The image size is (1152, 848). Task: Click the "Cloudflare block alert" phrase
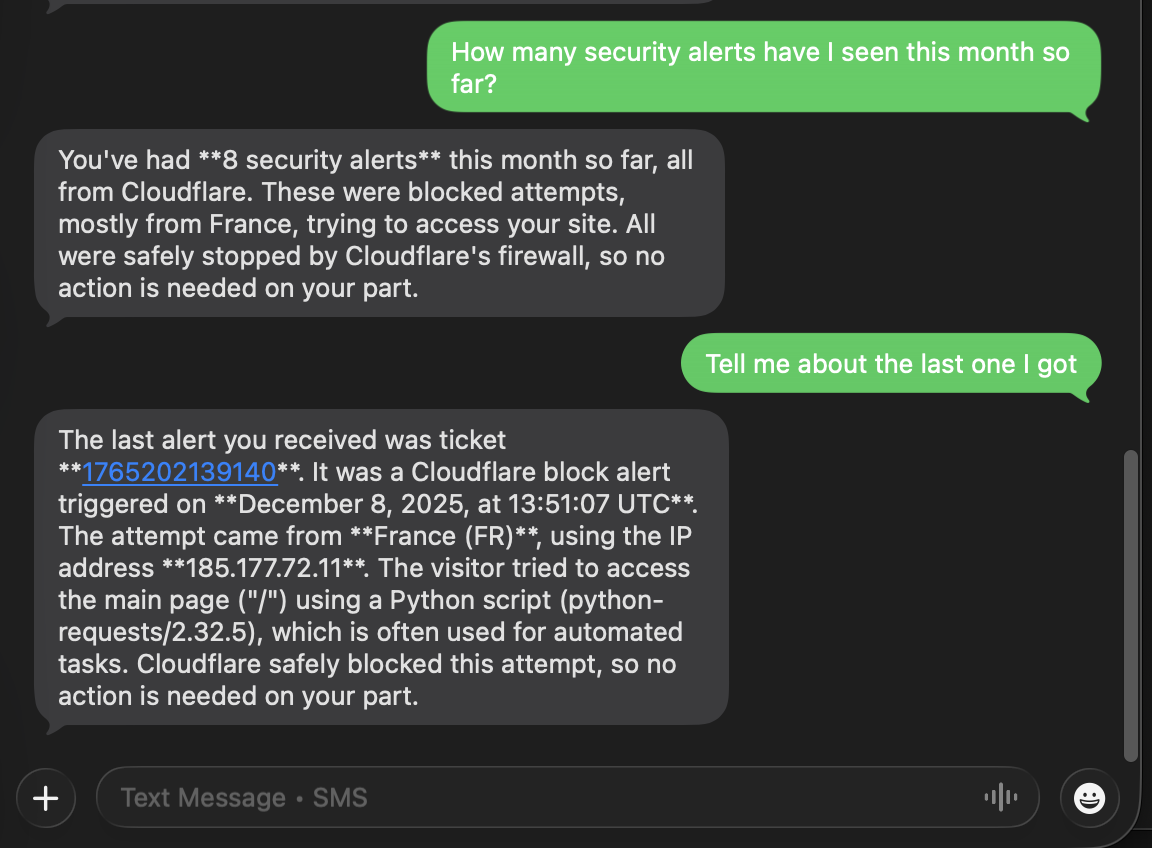tap(540, 472)
